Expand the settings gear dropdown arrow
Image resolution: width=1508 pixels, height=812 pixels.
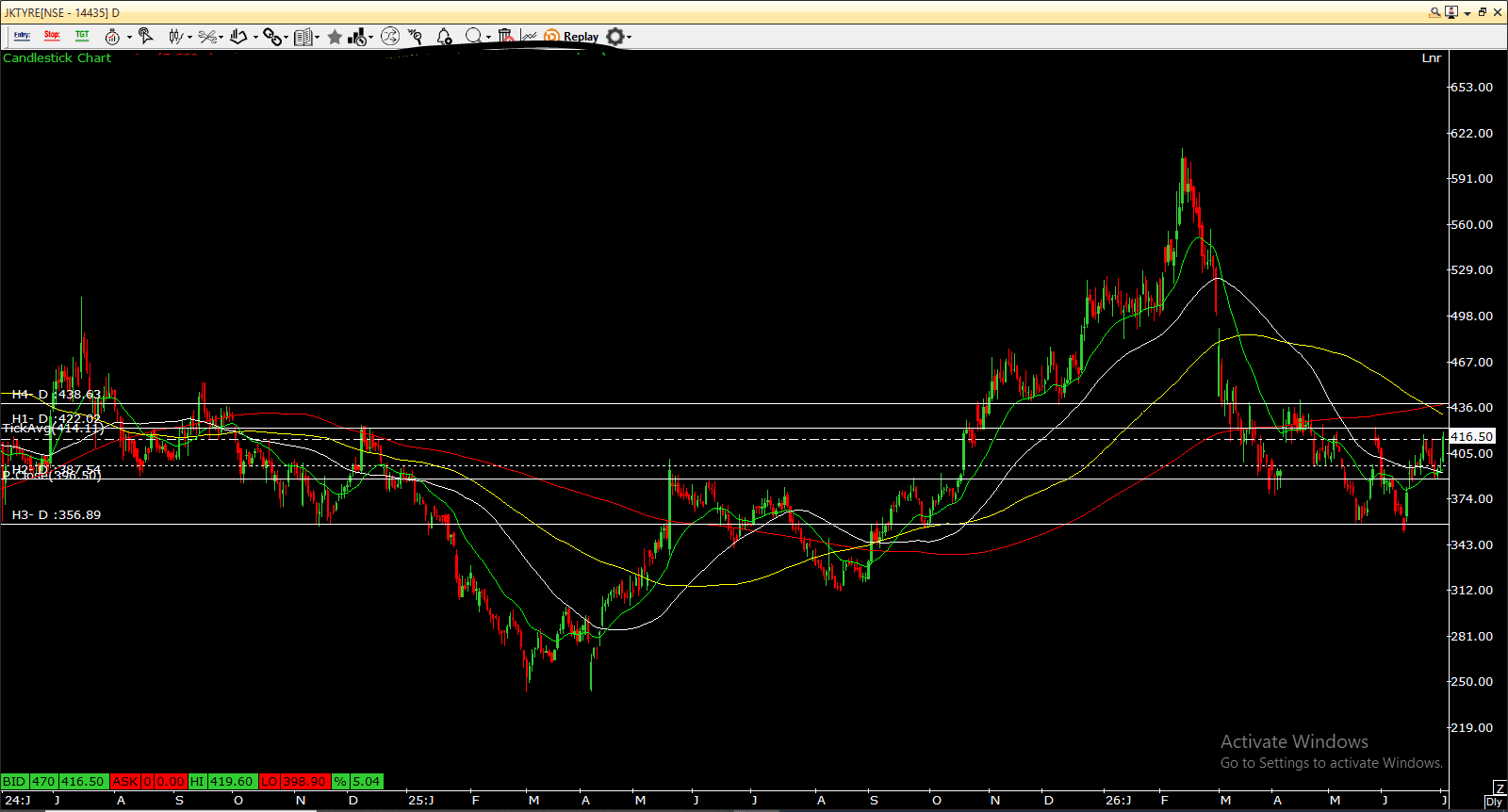629,38
